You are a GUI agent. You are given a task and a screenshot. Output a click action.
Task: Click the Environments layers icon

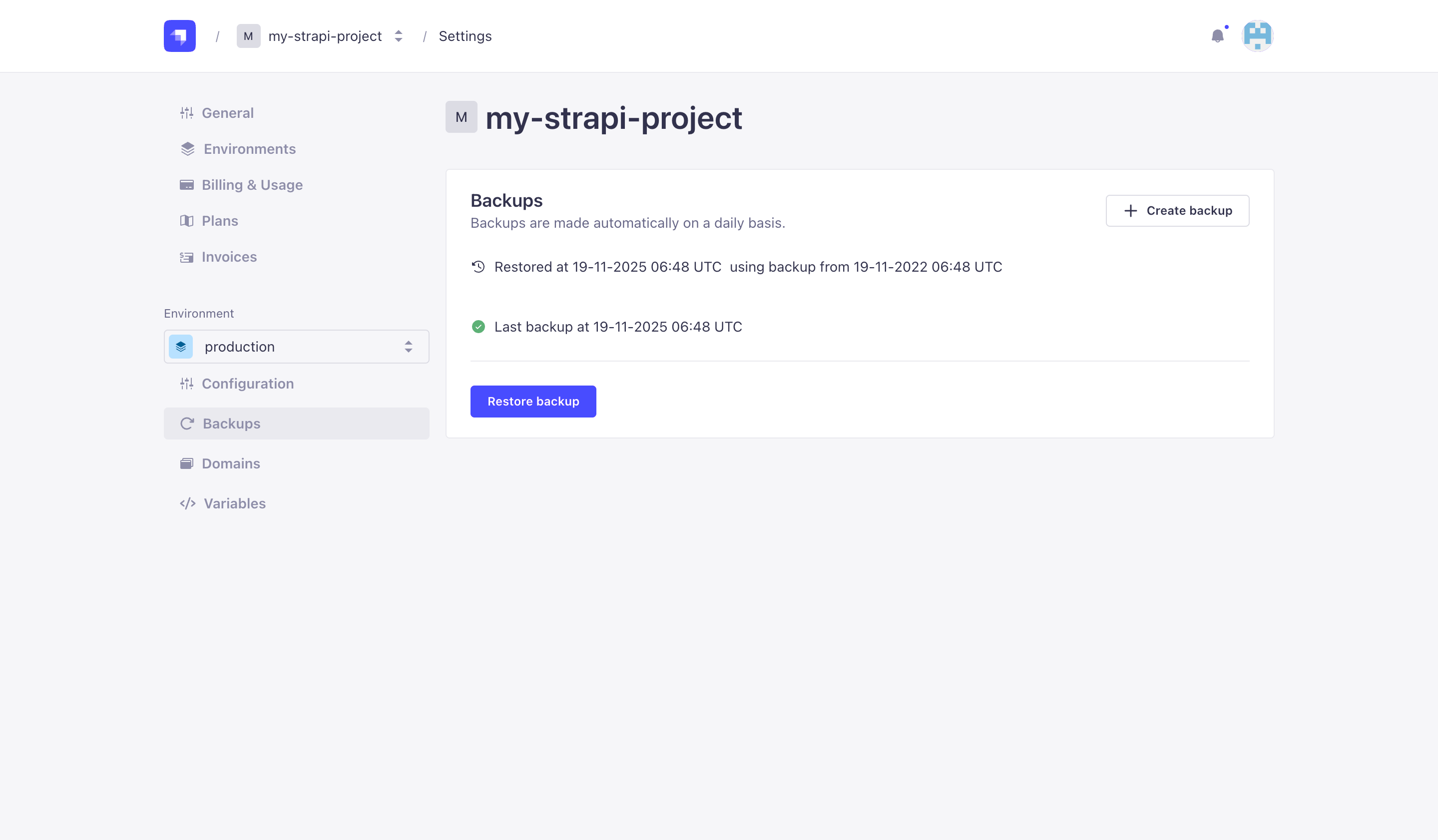point(188,149)
